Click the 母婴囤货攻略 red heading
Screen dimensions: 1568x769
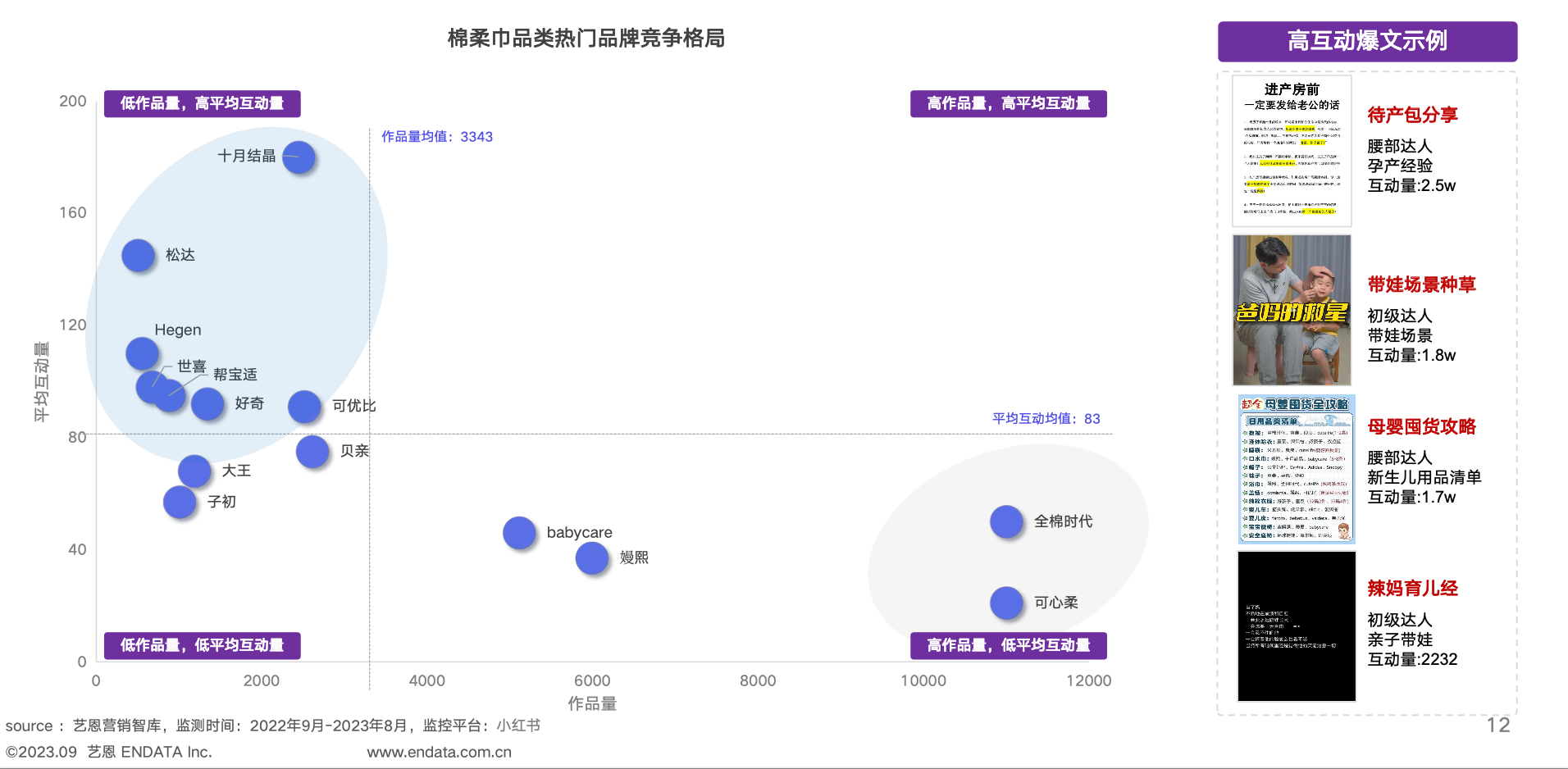coord(1421,426)
